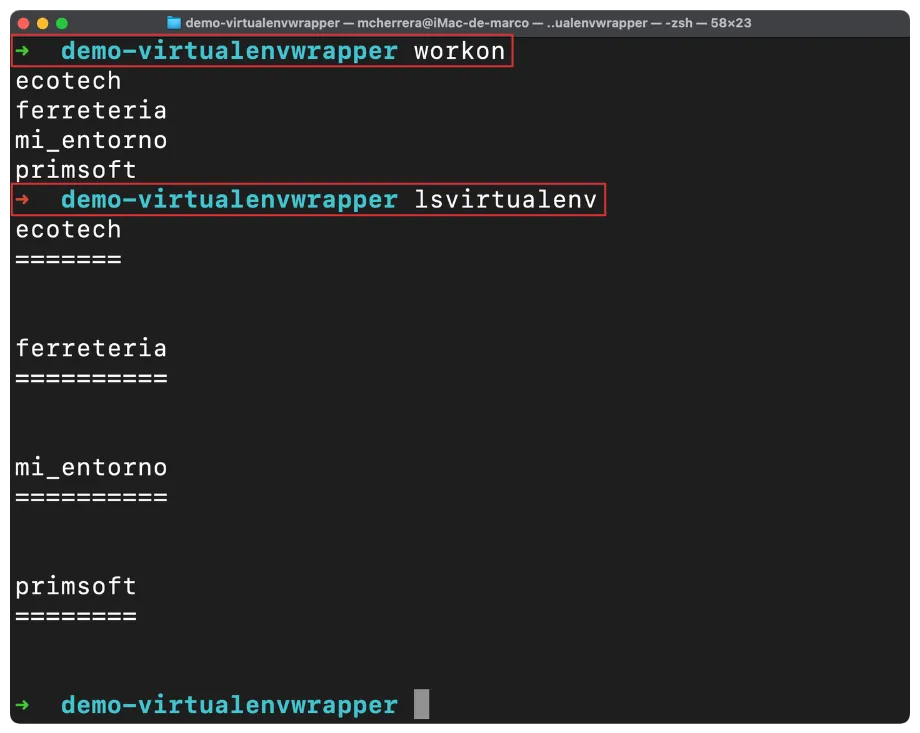The width and height of the screenshot is (920, 733).
Task: Click the green arrow before the workon command
Action: click(23, 51)
